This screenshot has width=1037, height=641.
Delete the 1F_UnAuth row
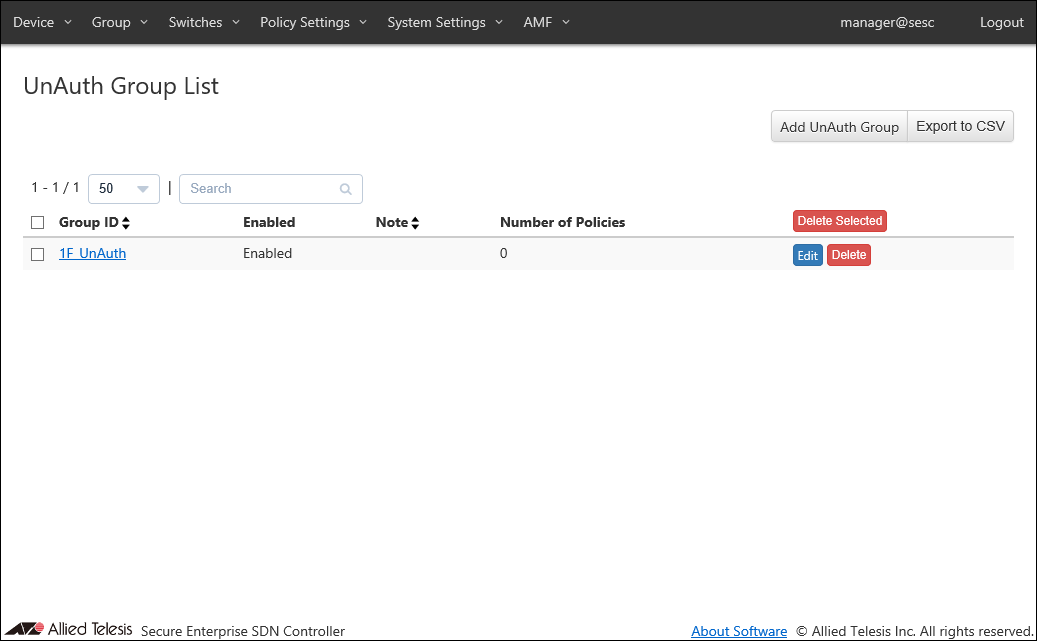pos(849,255)
